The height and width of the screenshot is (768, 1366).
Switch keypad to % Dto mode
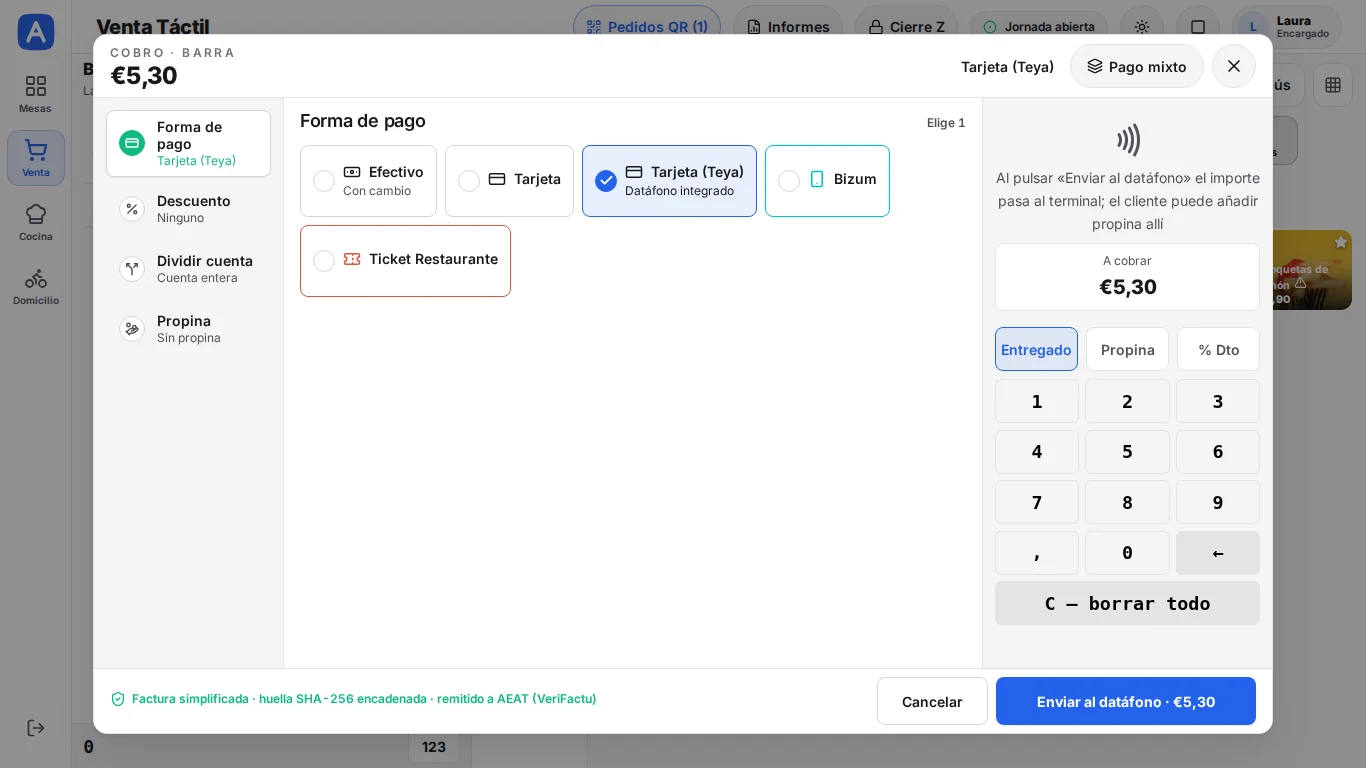click(1218, 349)
